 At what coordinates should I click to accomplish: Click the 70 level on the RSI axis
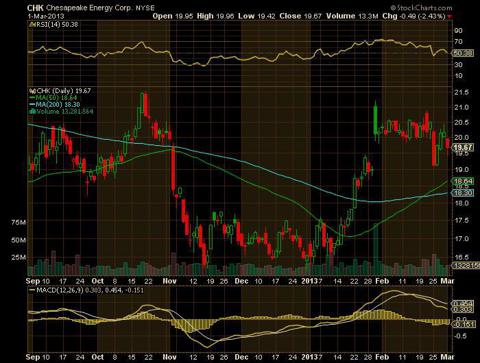[x=458, y=42]
